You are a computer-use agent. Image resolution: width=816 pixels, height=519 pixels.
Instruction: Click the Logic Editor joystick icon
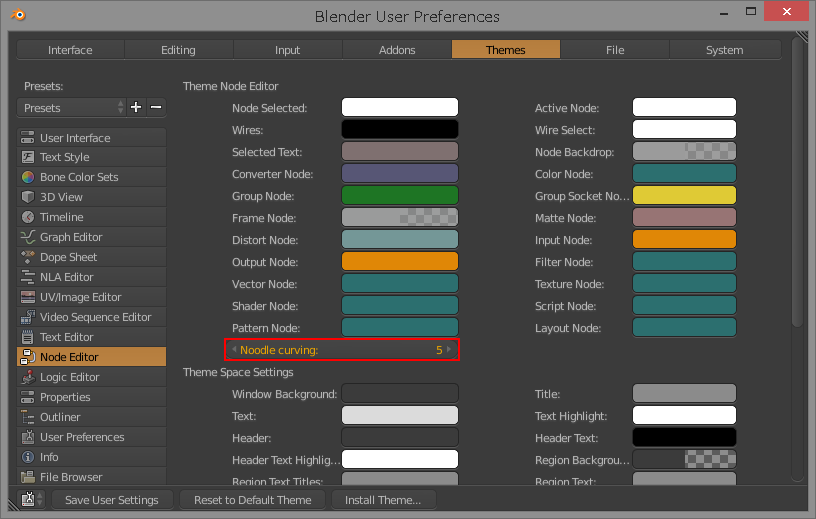click(28, 377)
